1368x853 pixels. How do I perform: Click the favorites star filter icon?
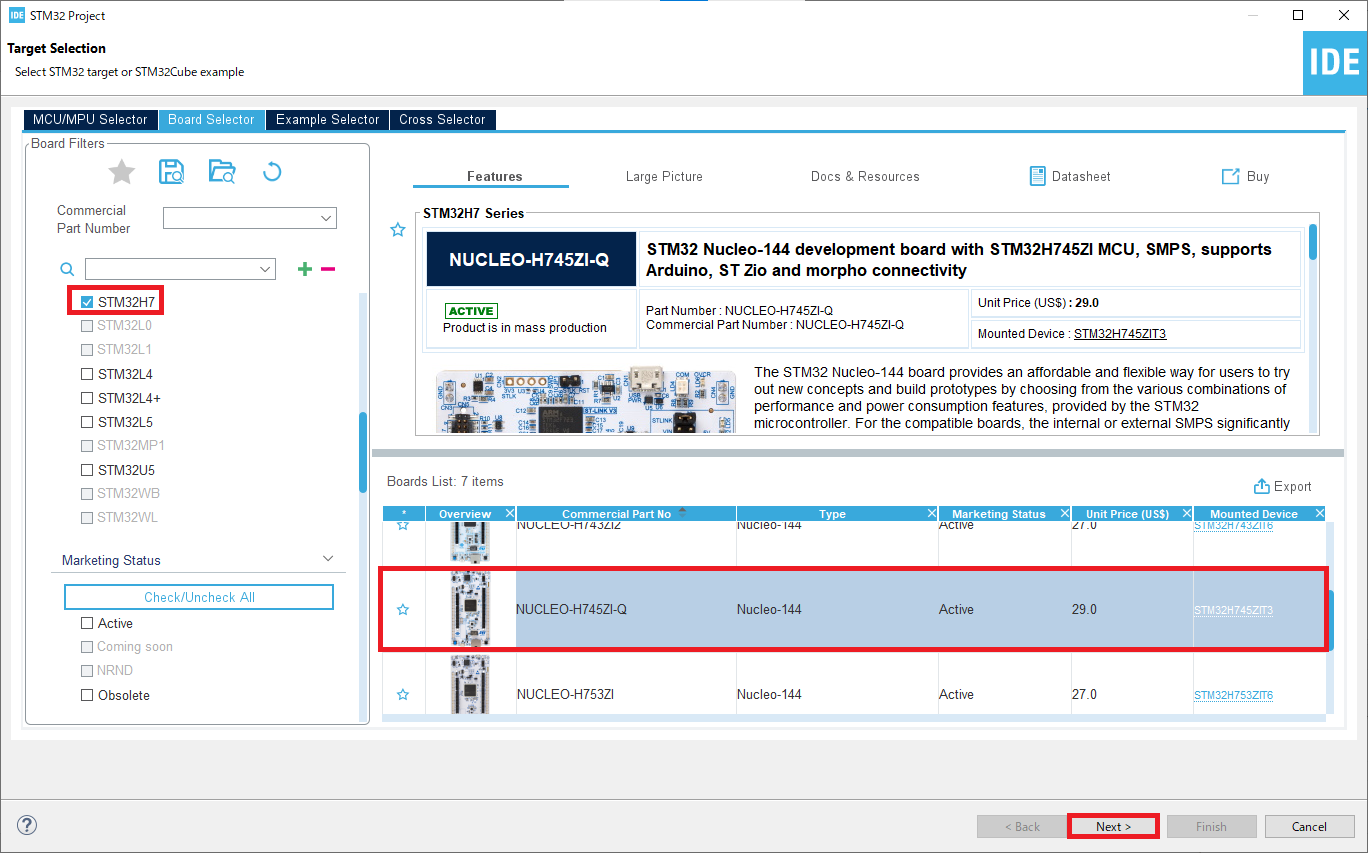point(122,172)
